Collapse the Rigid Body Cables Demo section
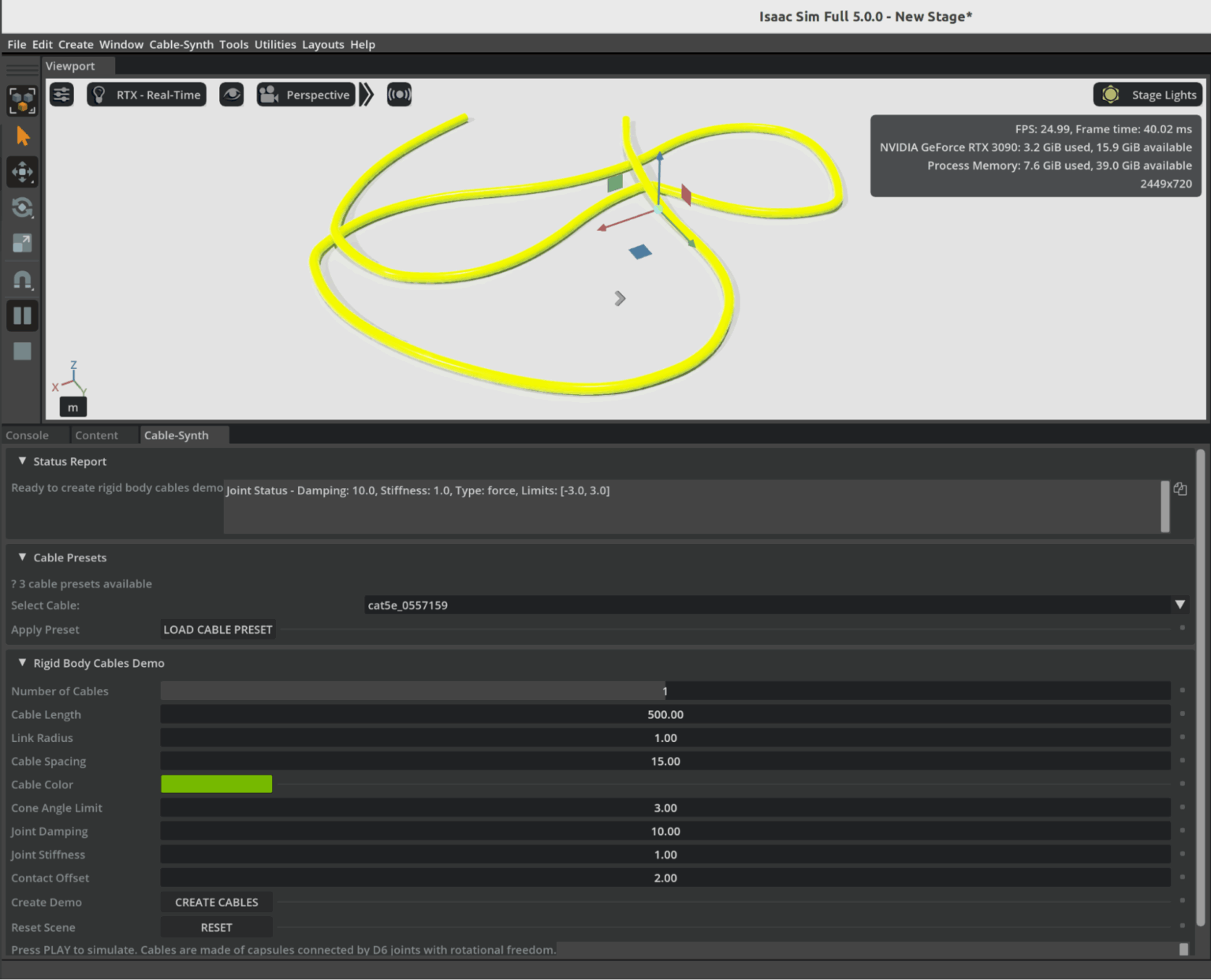This screenshot has width=1211, height=980. click(22, 663)
